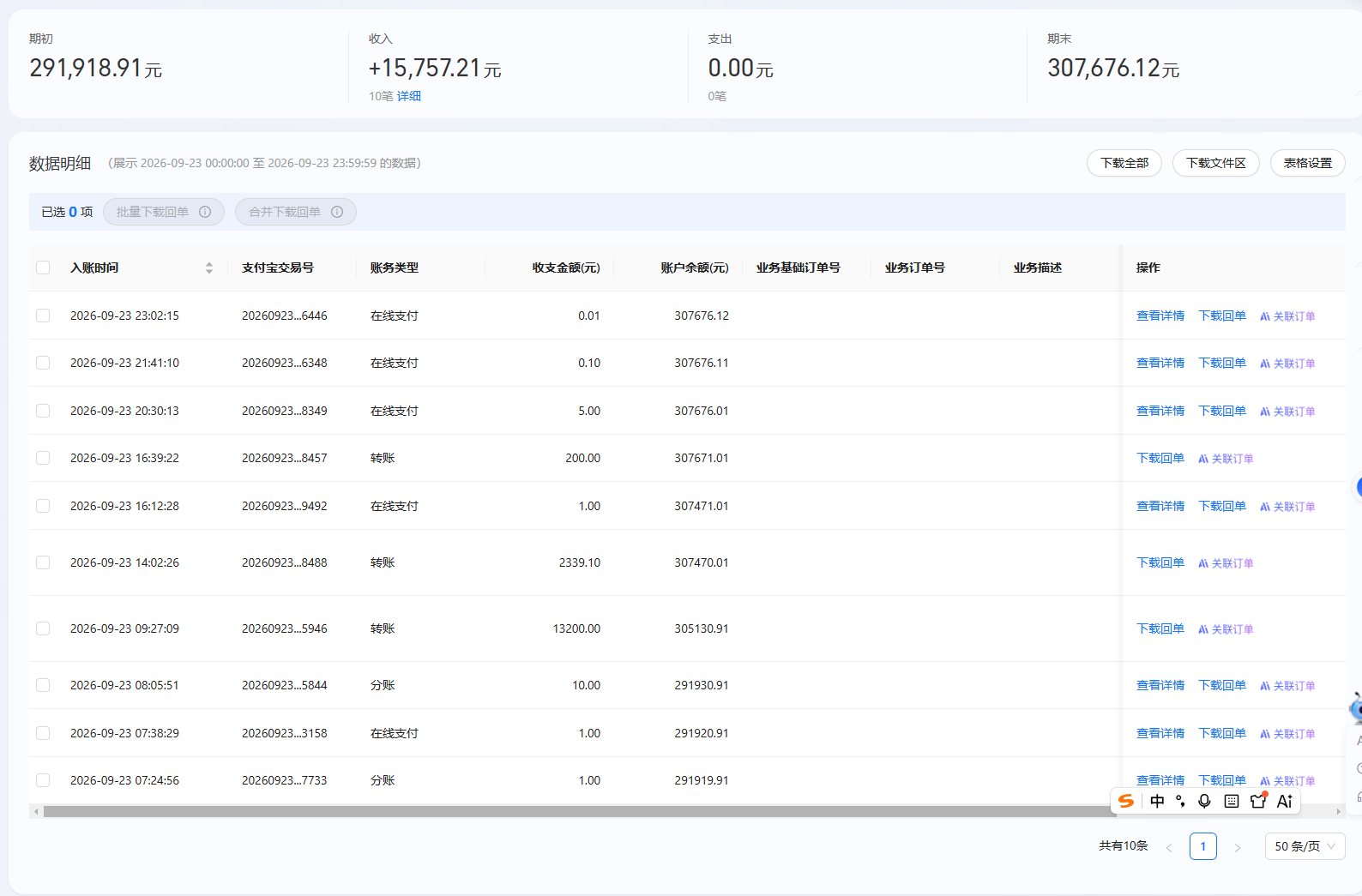Click the Sogou S logo in the IME bar
The height and width of the screenshot is (896, 1362).
pos(1126,801)
